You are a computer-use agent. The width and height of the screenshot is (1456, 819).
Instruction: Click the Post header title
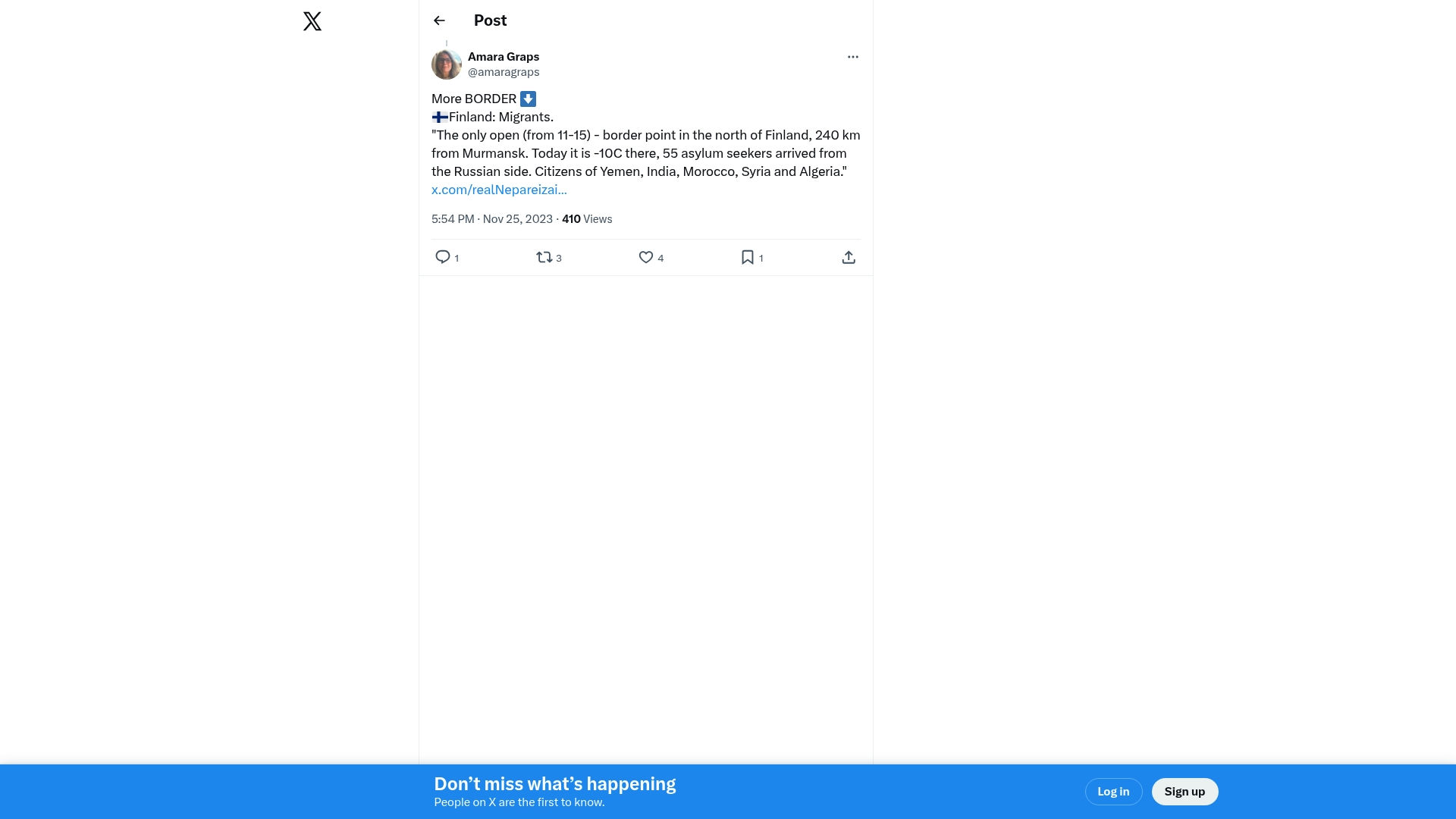pos(490,20)
